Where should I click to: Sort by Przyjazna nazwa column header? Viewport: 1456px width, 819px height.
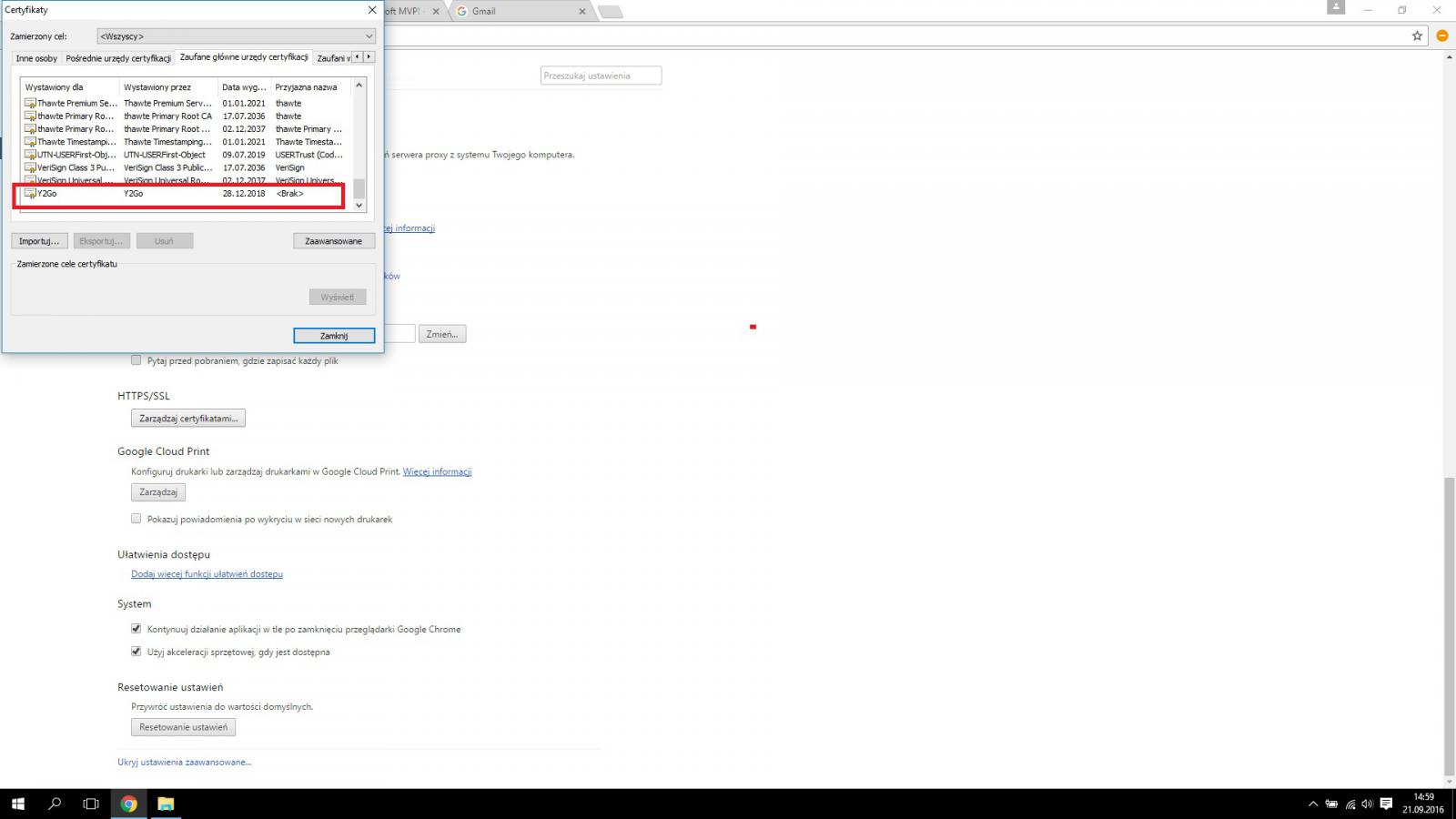click(310, 87)
